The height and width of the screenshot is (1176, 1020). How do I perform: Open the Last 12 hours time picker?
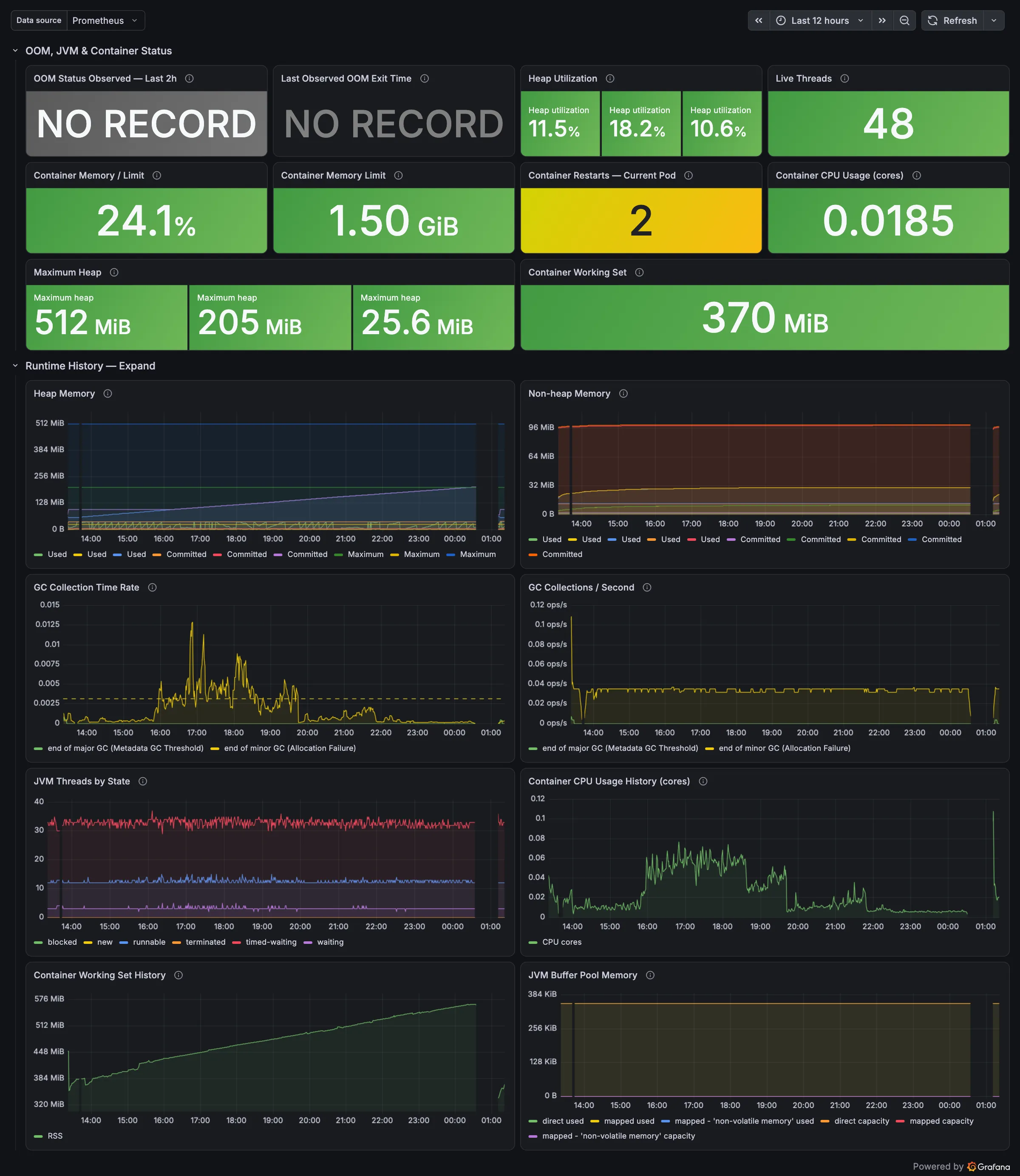point(820,20)
